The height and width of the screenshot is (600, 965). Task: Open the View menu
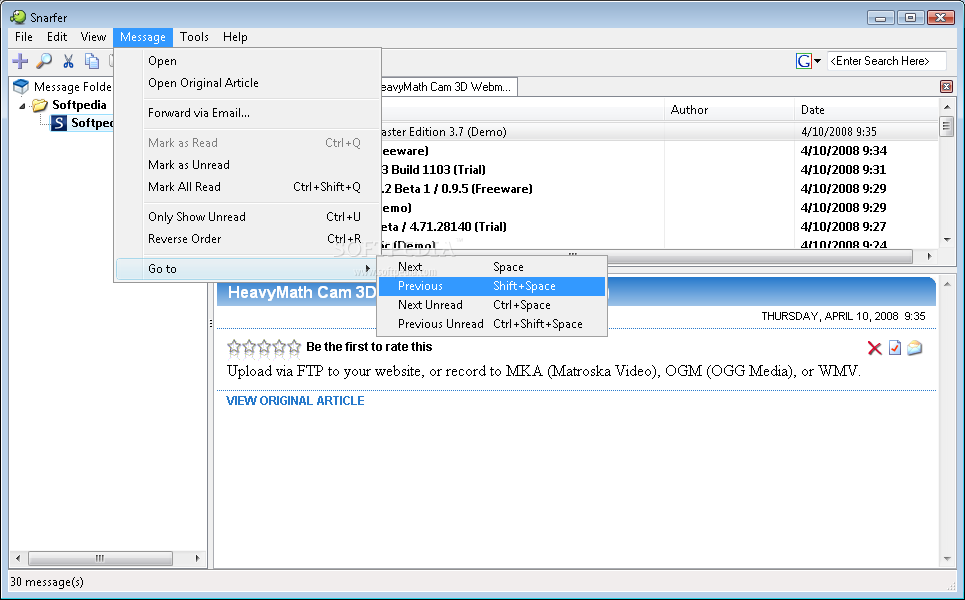pos(93,37)
